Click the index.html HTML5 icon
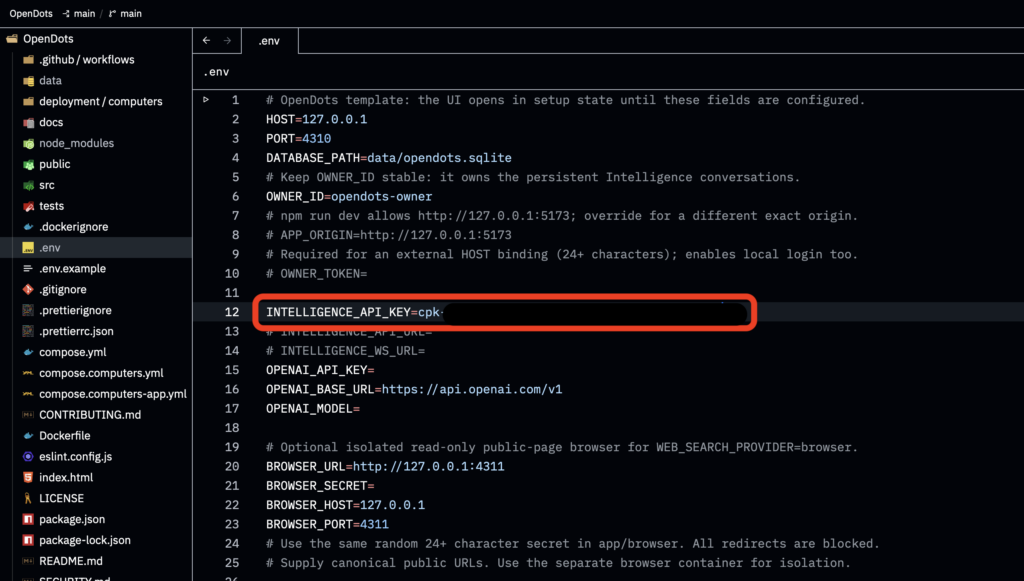 coord(28,477)
